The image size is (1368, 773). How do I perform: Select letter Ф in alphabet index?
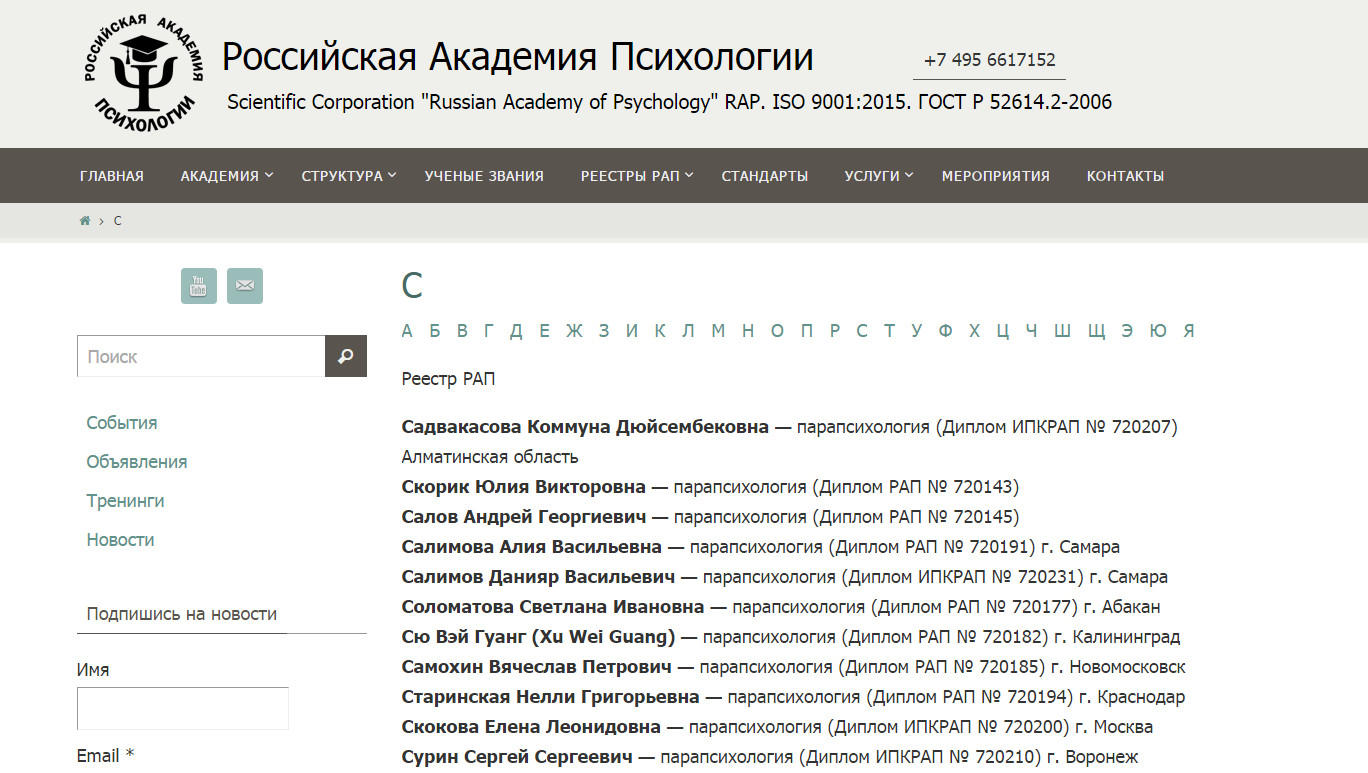[945, 331]
